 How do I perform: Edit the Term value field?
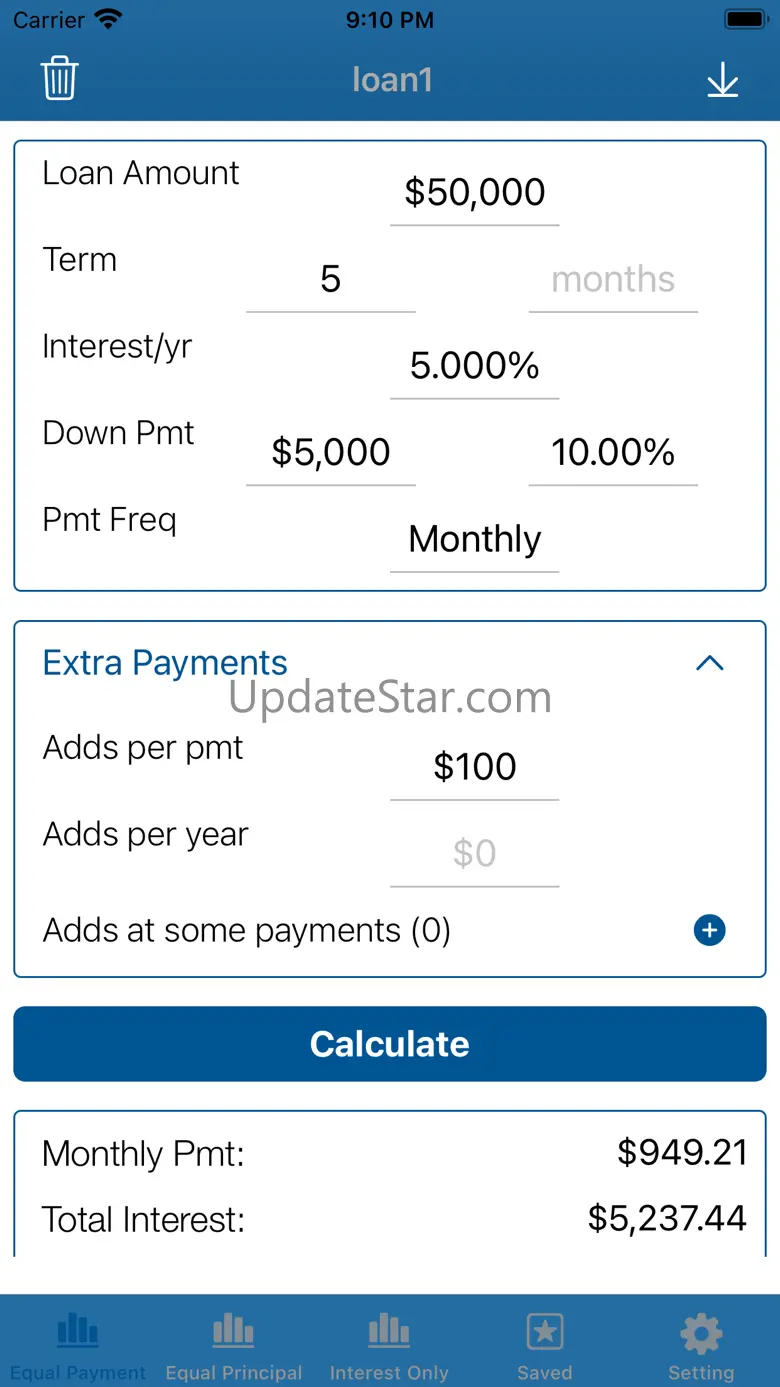331,280
